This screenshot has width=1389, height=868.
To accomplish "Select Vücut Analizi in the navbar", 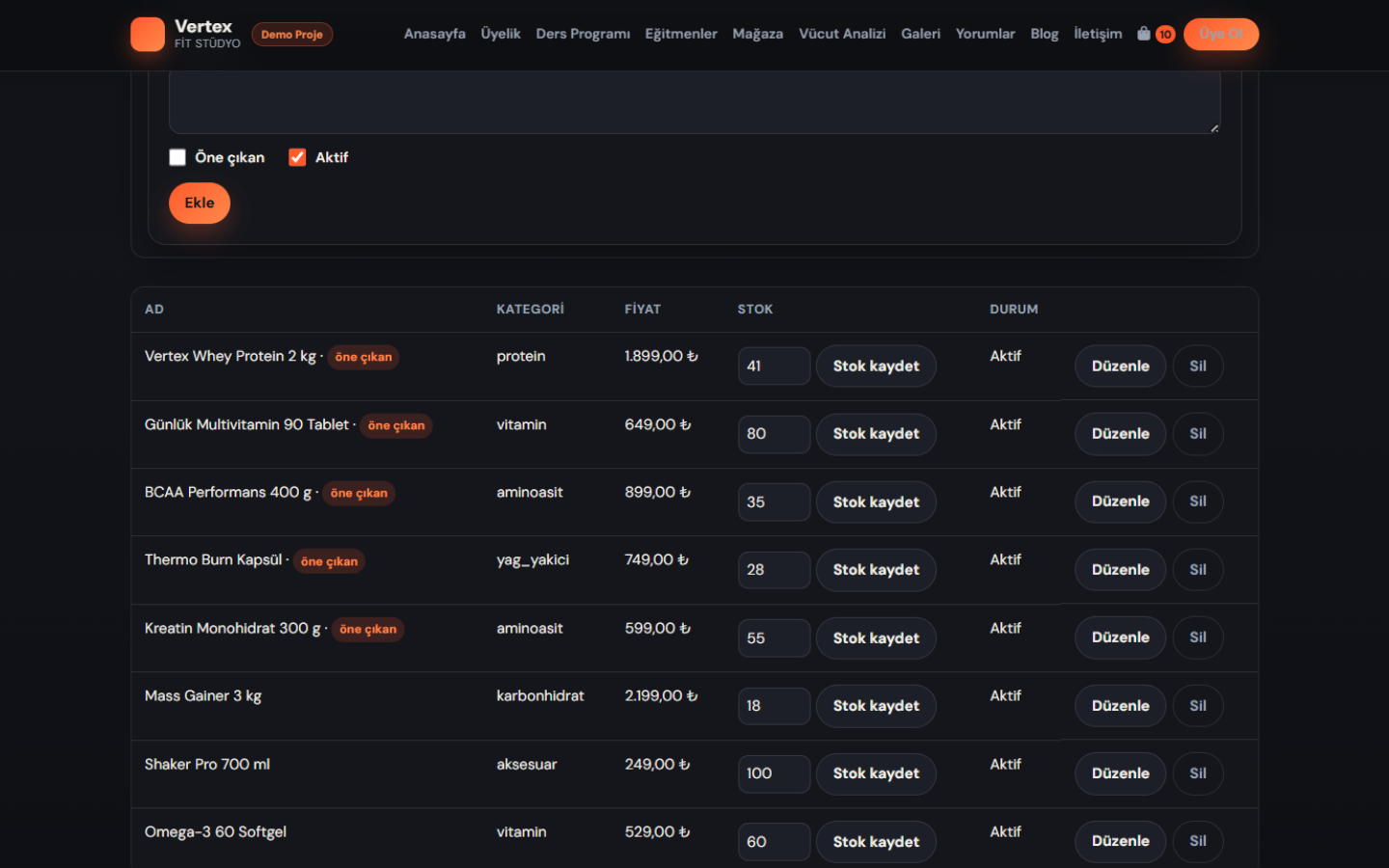I will (x=842, y=34).
